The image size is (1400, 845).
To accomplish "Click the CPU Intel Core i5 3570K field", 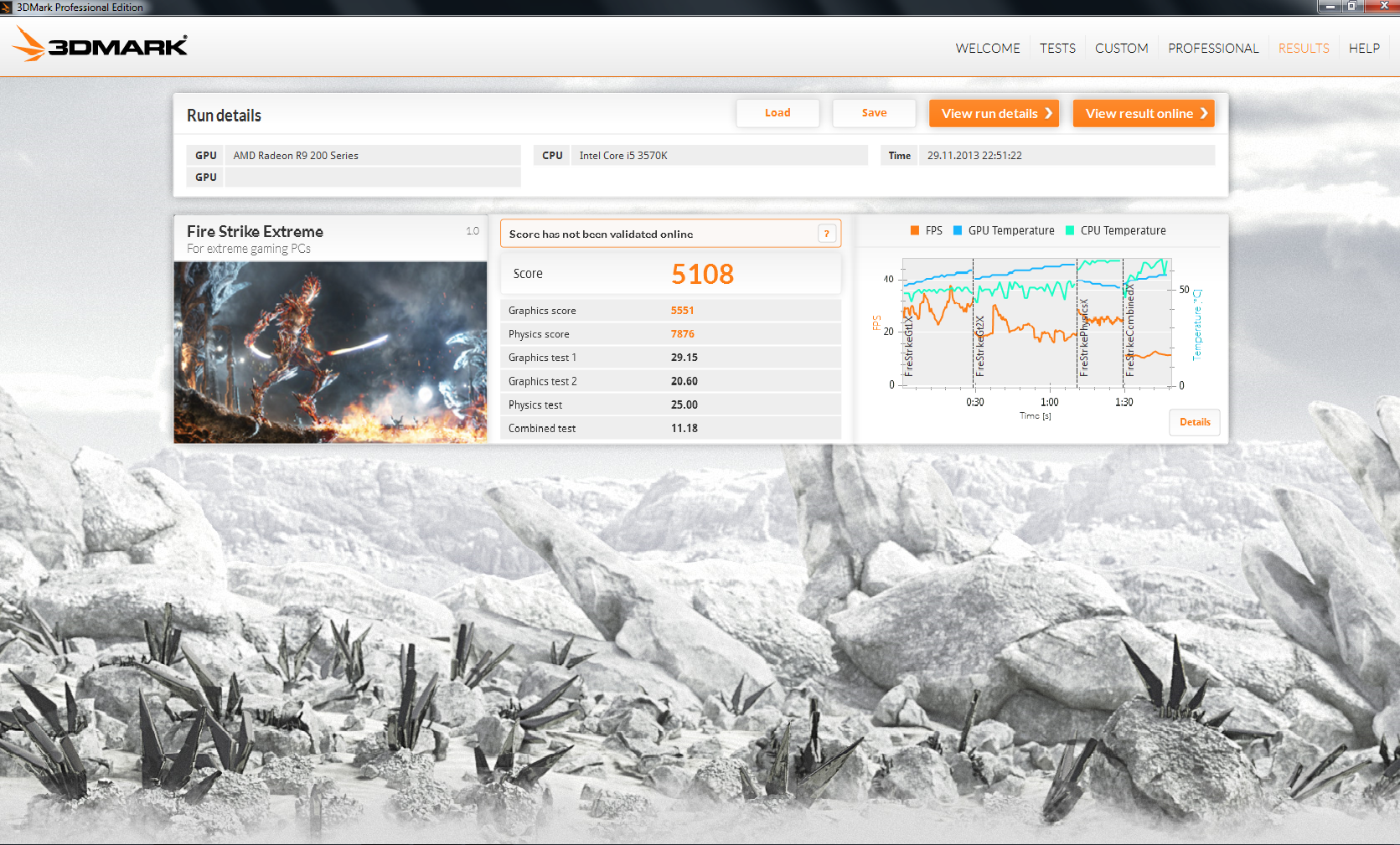I will pos(718,156).
